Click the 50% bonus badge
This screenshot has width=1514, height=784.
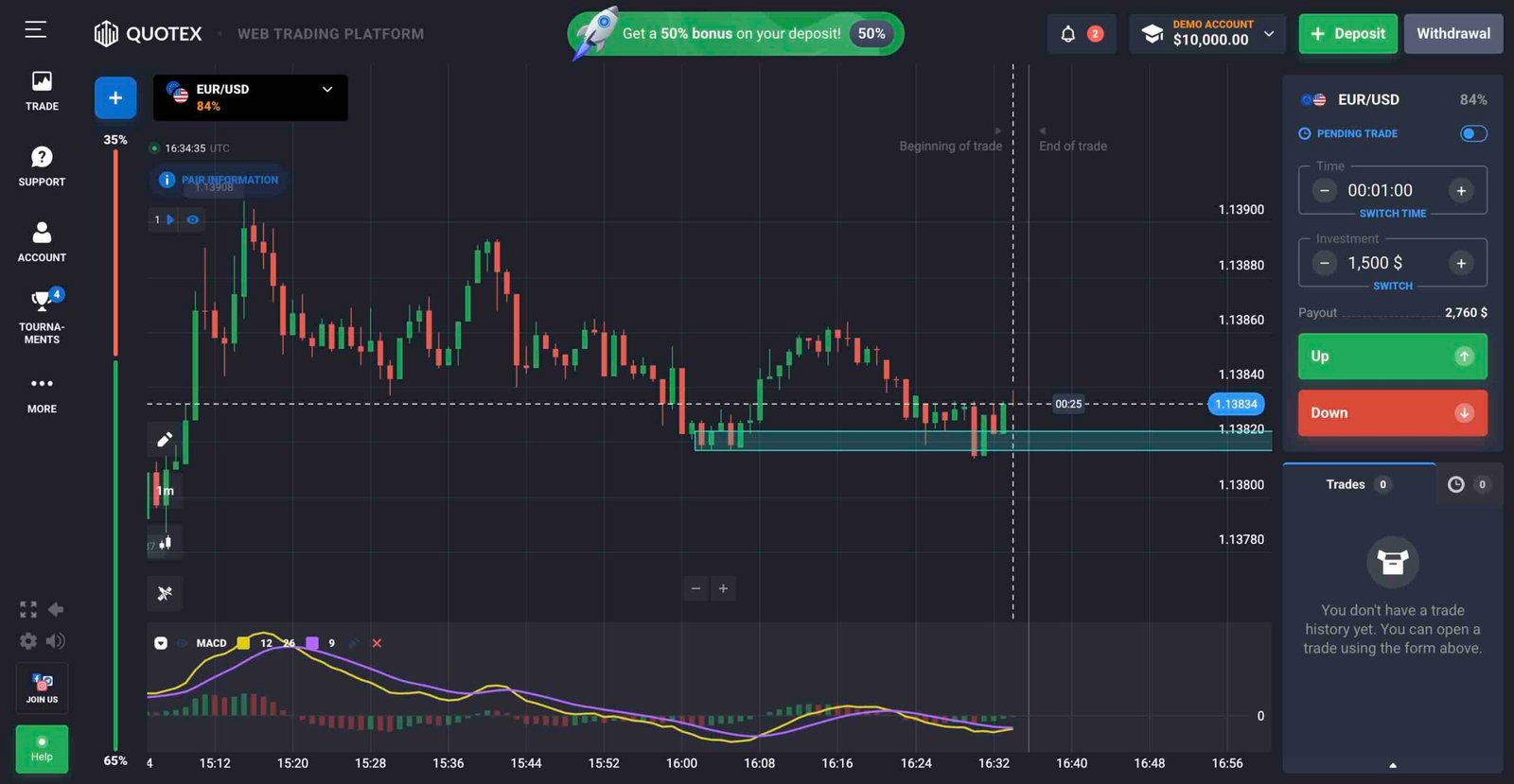(x=871, y=34)
